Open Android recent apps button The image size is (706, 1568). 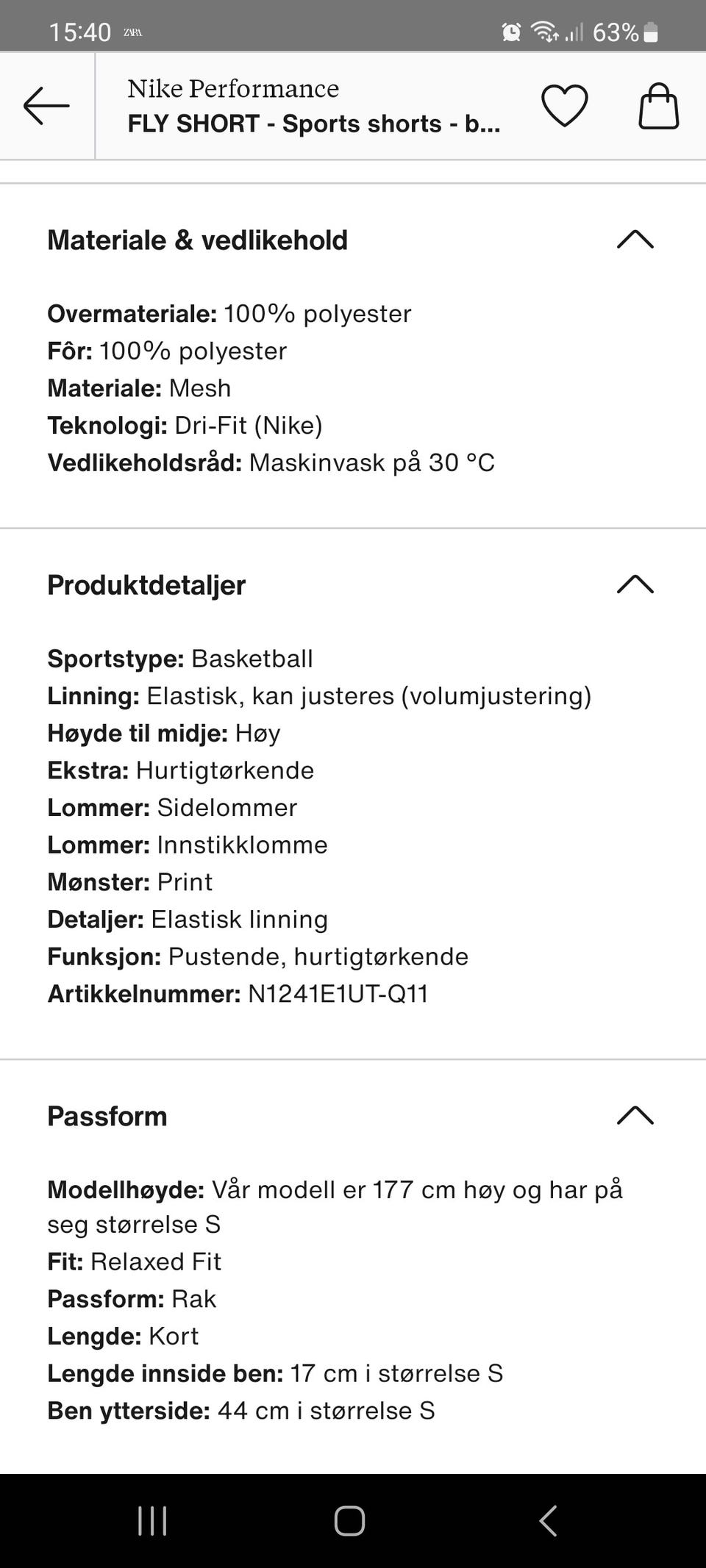(x=152, y=1521)
